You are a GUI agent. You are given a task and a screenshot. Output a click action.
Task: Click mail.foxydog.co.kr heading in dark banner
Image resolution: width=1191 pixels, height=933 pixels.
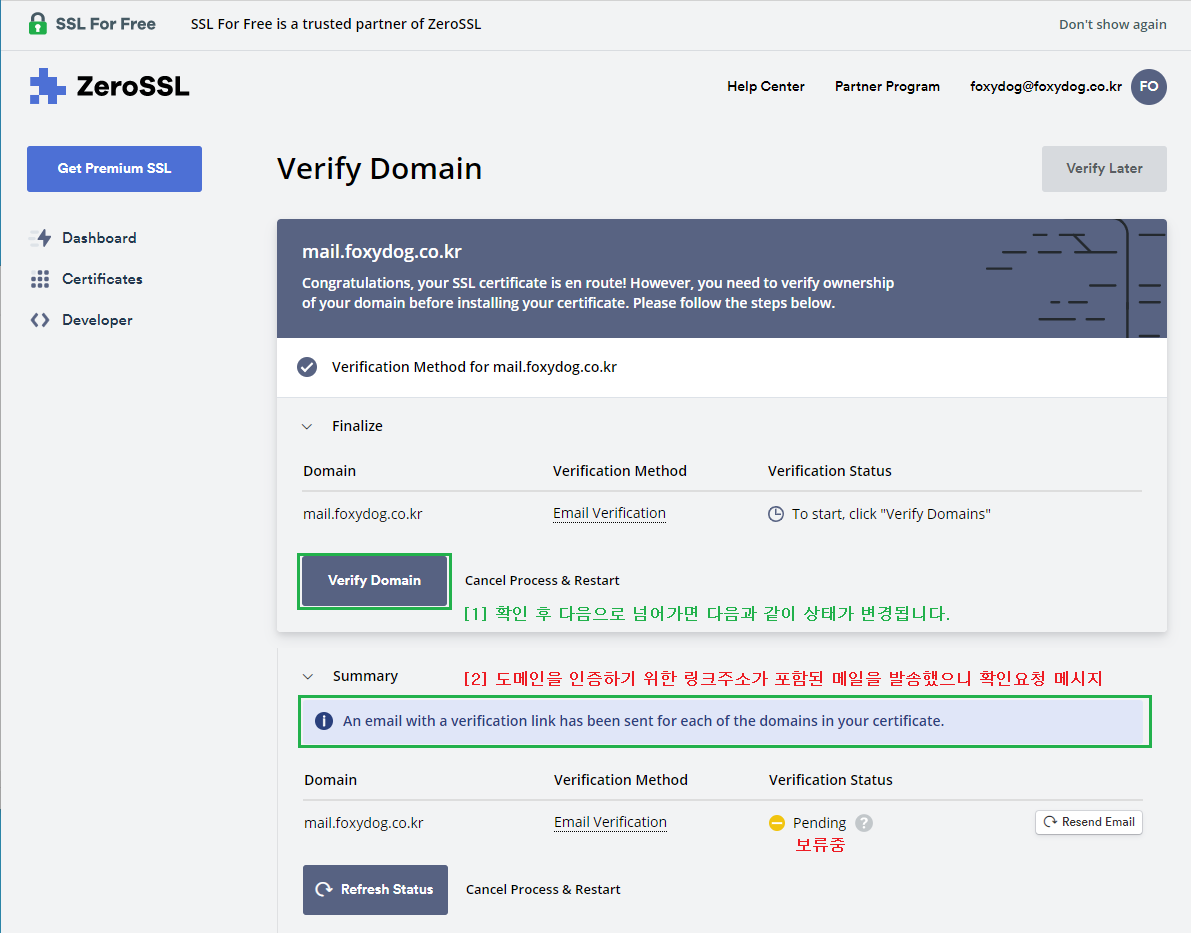point(382,251)
